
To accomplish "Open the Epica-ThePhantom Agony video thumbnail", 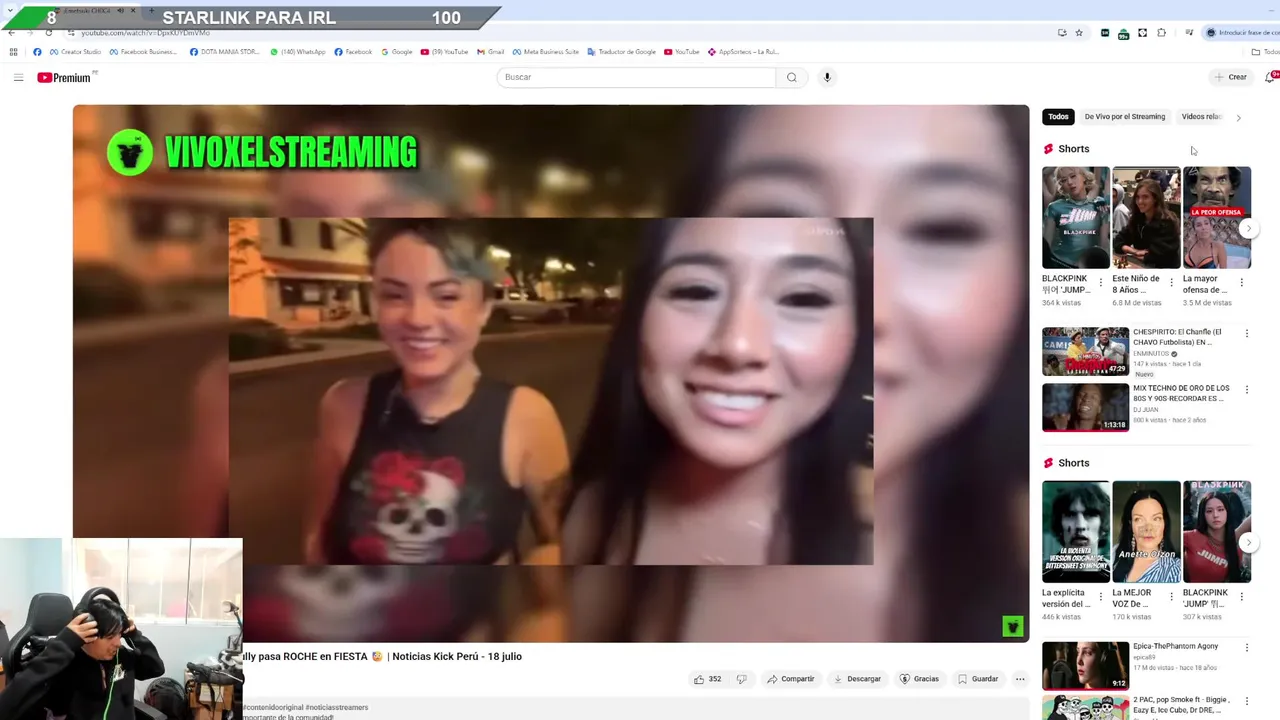I will (x=1085, y=666).
